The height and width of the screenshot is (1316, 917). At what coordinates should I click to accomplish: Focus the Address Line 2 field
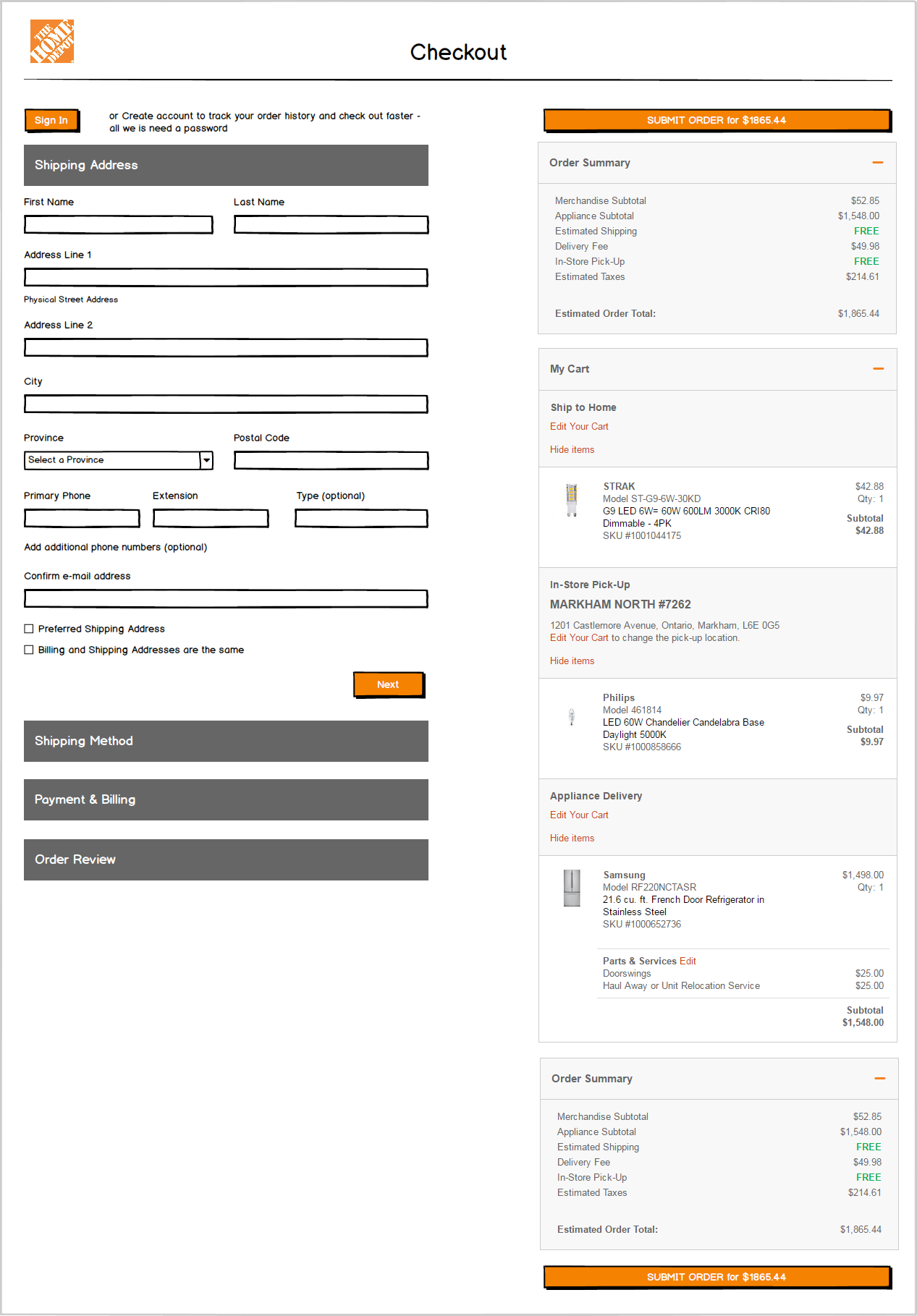pyautogui.click(x=226, y=348)
